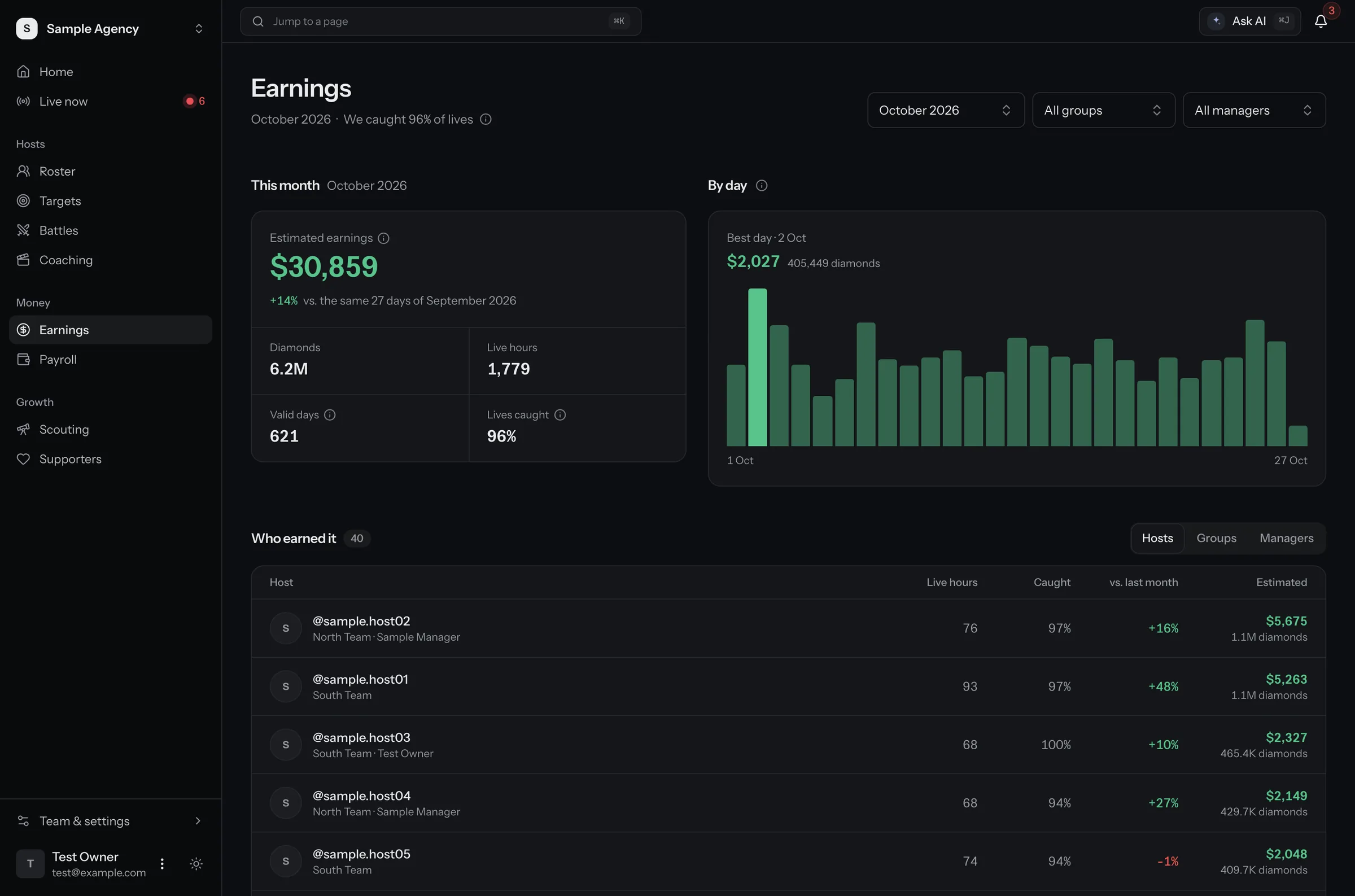
Task: Click the sparkle icon on Ask AI
Action: point(1216,21)
